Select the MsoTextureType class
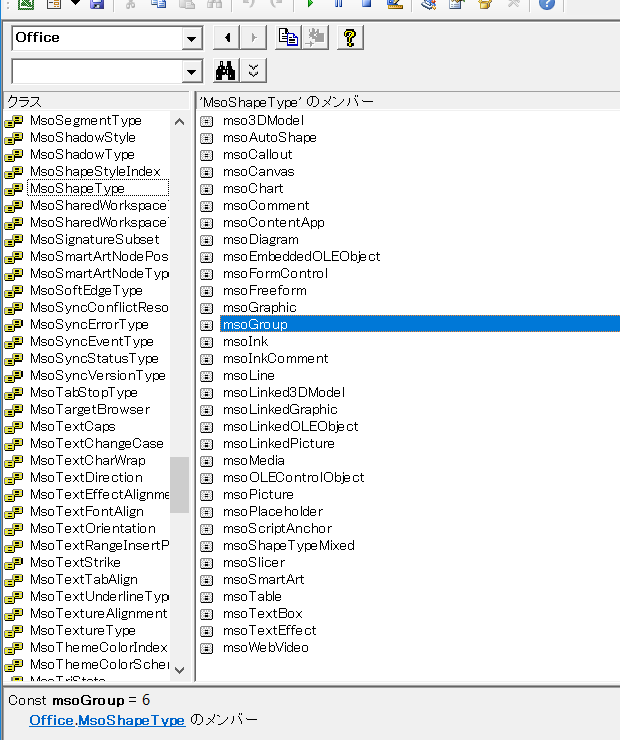This screenshot has width=620, height=740. click(83, 631)
